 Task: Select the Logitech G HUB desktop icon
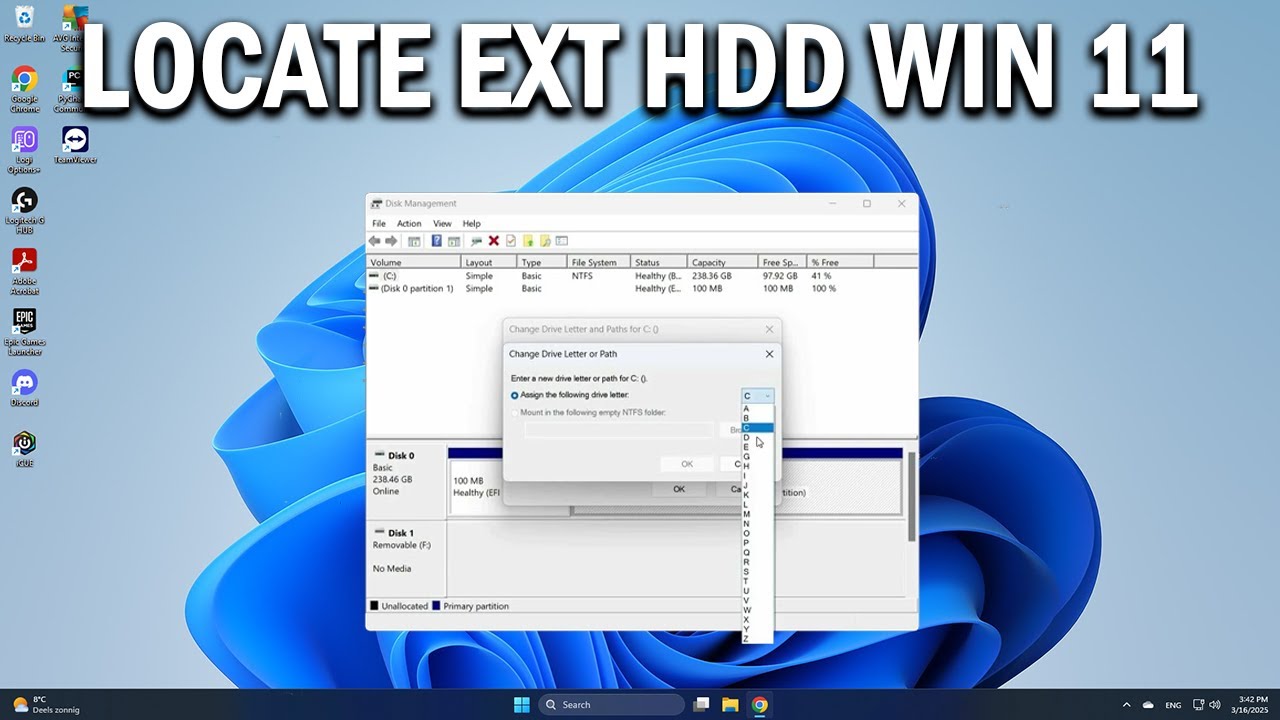coord(24,211)
